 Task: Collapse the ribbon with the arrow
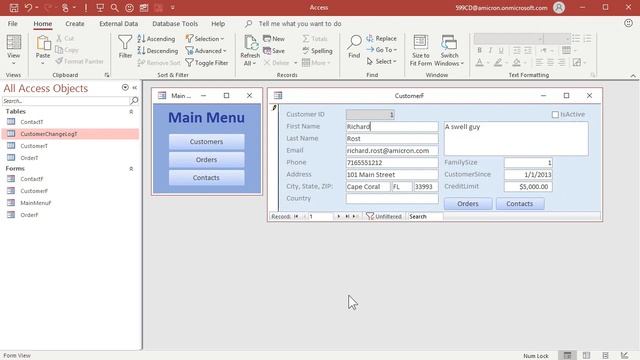(633, 76)
